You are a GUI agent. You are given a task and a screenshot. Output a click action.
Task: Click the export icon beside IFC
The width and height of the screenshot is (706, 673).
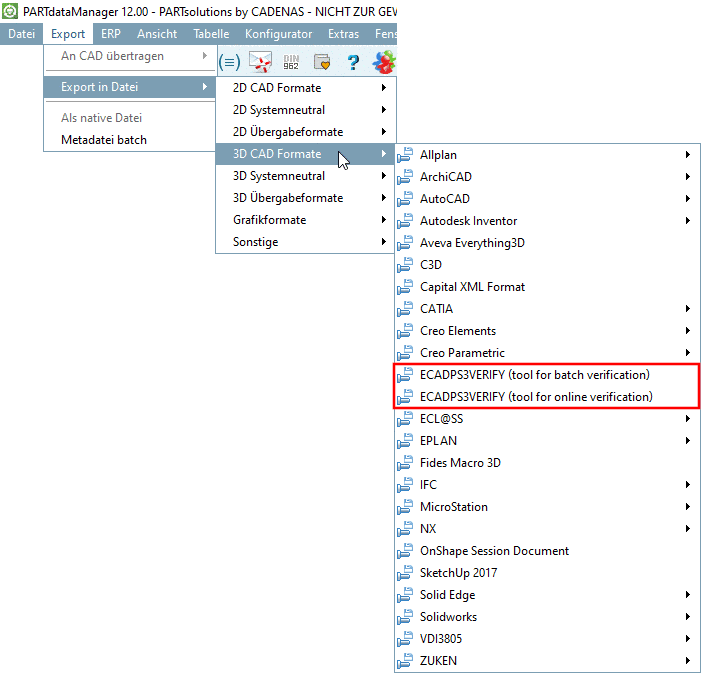coord(405,485)
